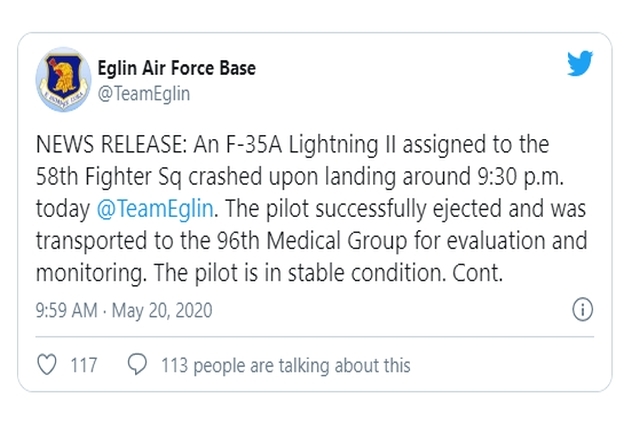Click the 9:59 AM time stamp
This screenshot has height=427, width=640.
click(67, 310)
